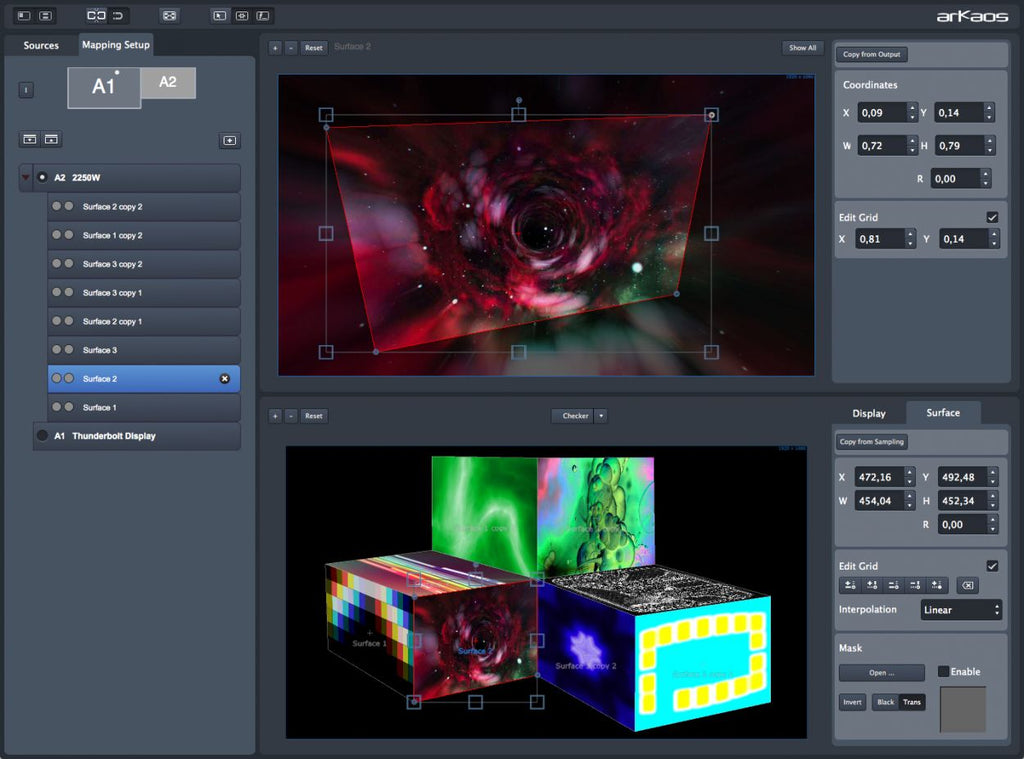Screen dimensions: 1024x759
Task: Click the pointer selection tool icon
Action: (220, 16)
